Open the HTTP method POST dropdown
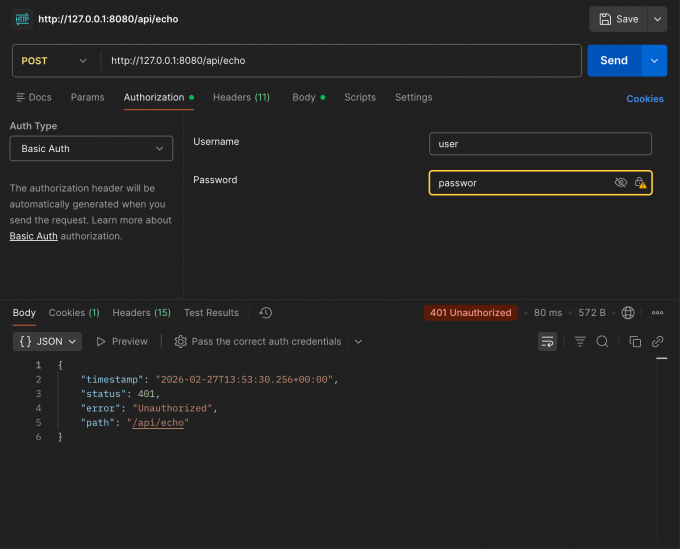Screen dimensions: 680x549 55,61
